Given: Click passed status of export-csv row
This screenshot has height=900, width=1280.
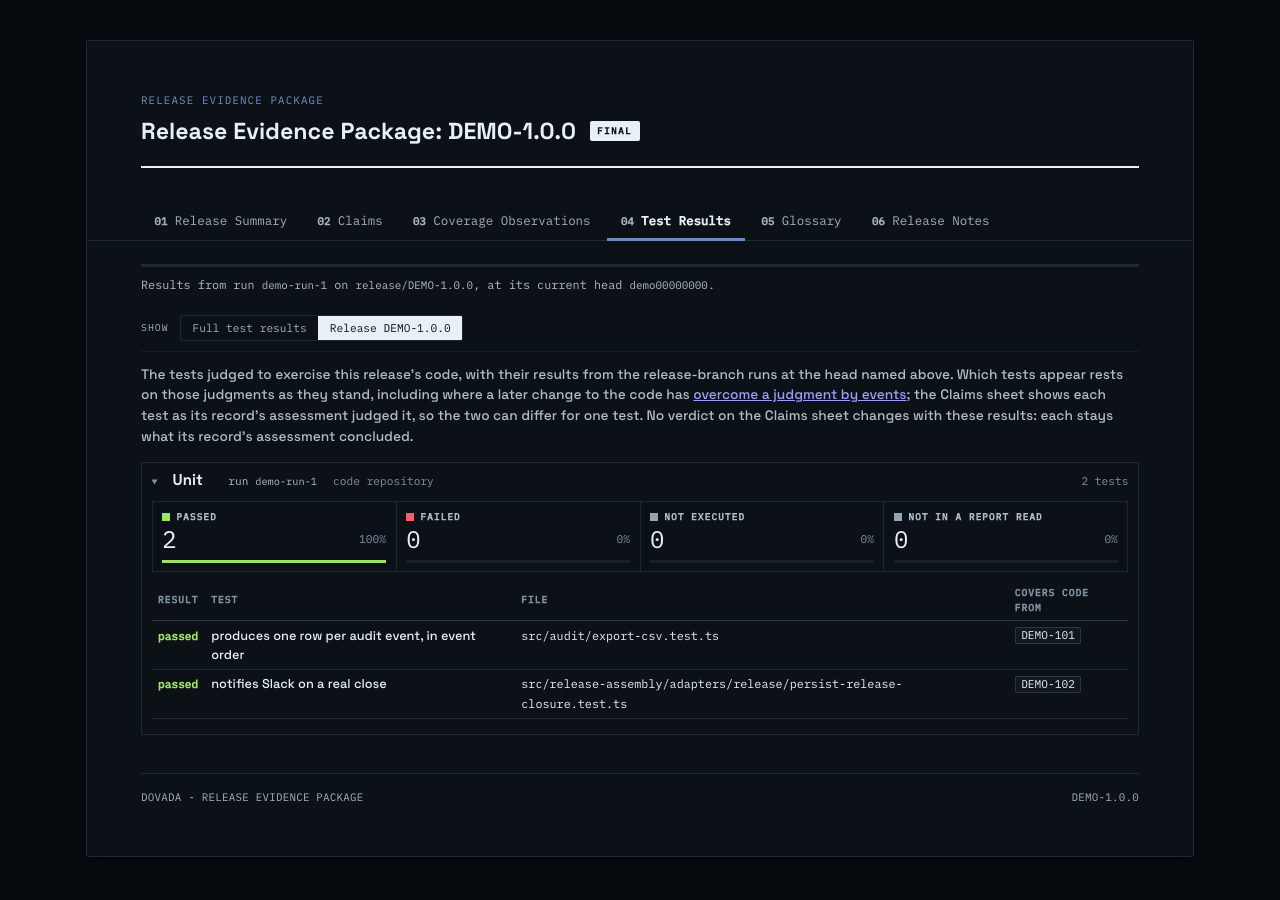Looking at the screenshot, I should (178, 636).
